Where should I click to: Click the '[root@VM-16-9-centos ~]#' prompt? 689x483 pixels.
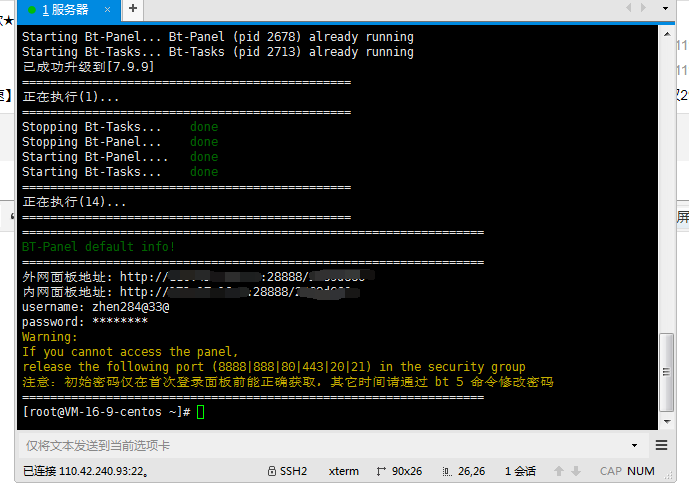[106, 412]
